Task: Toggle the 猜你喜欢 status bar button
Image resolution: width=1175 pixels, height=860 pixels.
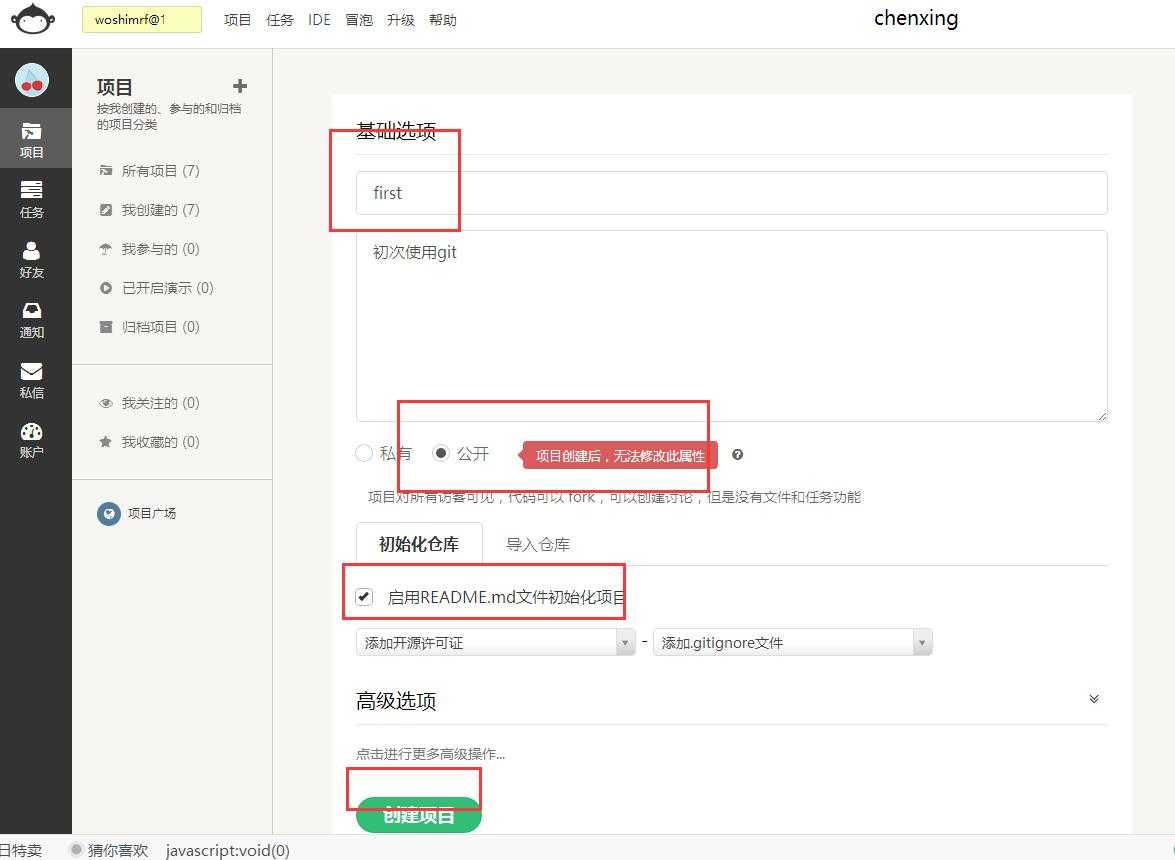Action: pyautogui.click(x=109, y=850)
